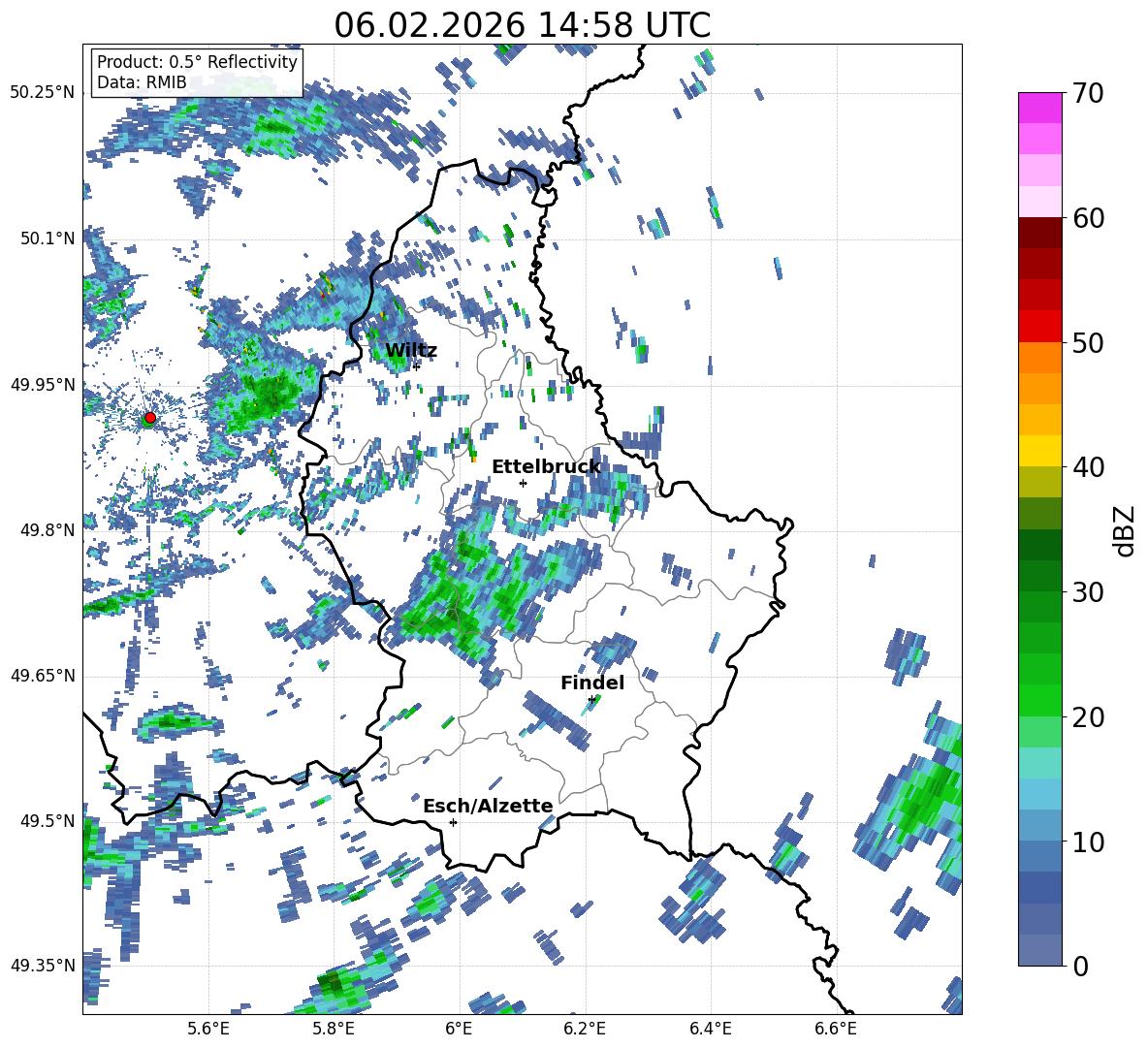Click the title 06.02.2026 14:58 UTC
Screen dimensions: 1148x1048
522,25
